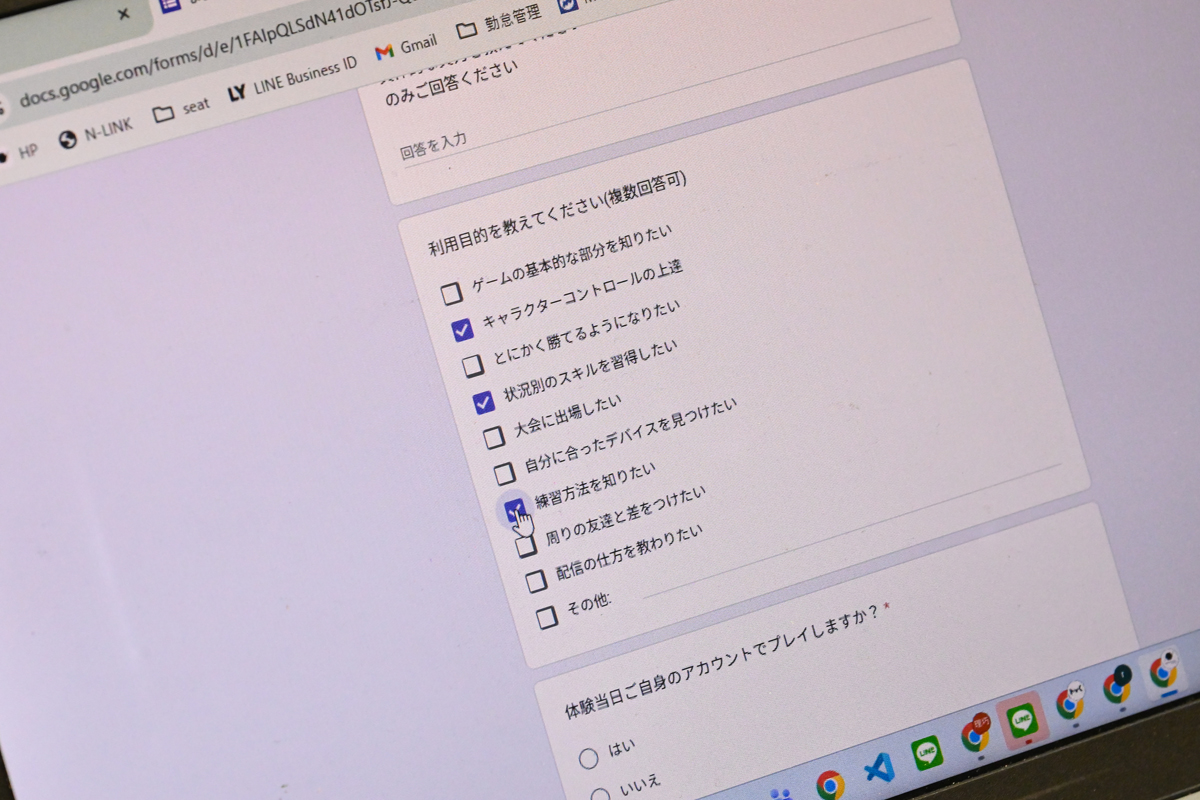The width and height of the screenshot is (1200, 800).
Task: Open Chrome profile with red badge in taskbar
Action: click(x=974, y=735)
